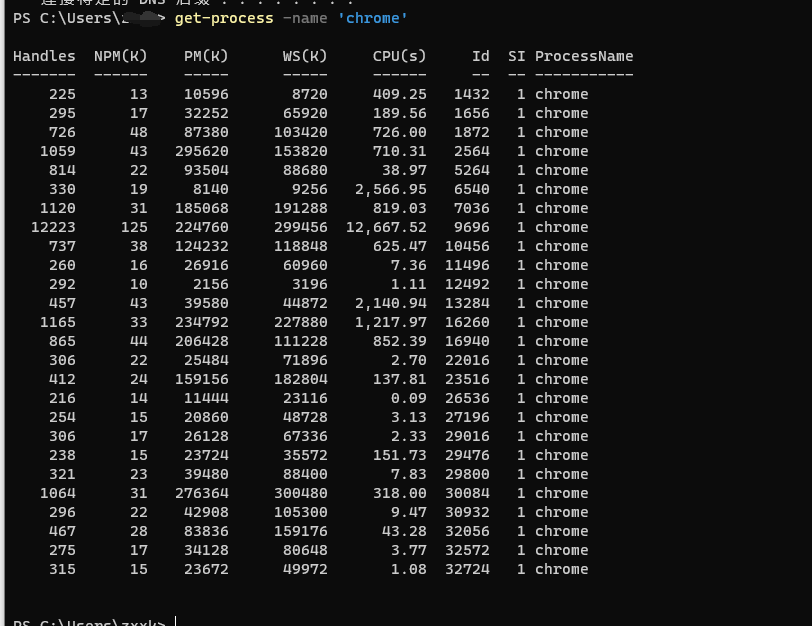Click process Id 7036

click(x=471, y=208)
